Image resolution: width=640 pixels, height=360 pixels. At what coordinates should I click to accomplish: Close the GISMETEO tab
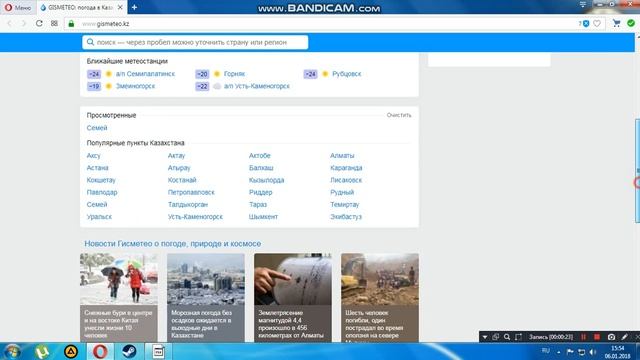(120, 7)
